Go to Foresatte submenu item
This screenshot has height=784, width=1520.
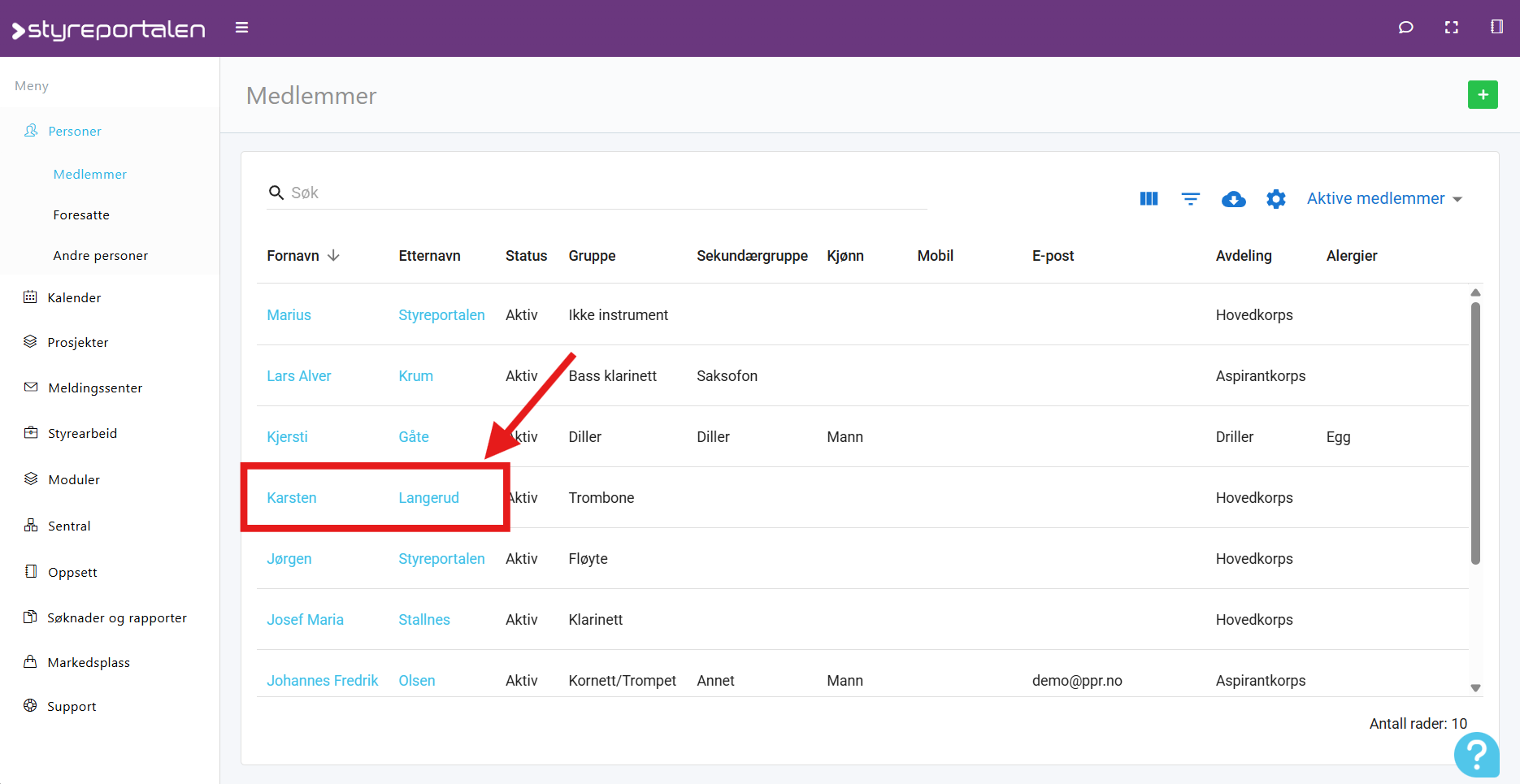click(81, 215)
